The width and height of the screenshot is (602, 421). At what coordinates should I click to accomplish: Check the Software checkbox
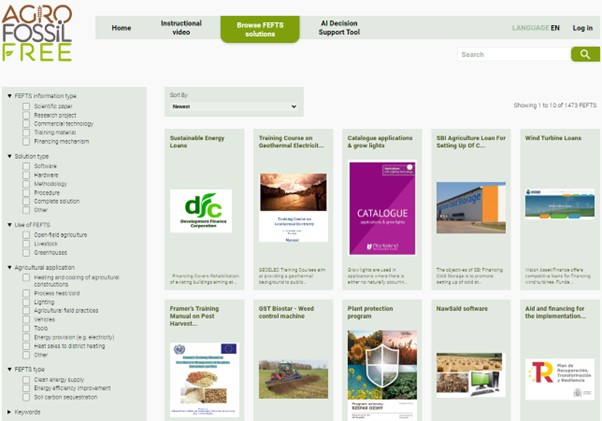(26, 166)
